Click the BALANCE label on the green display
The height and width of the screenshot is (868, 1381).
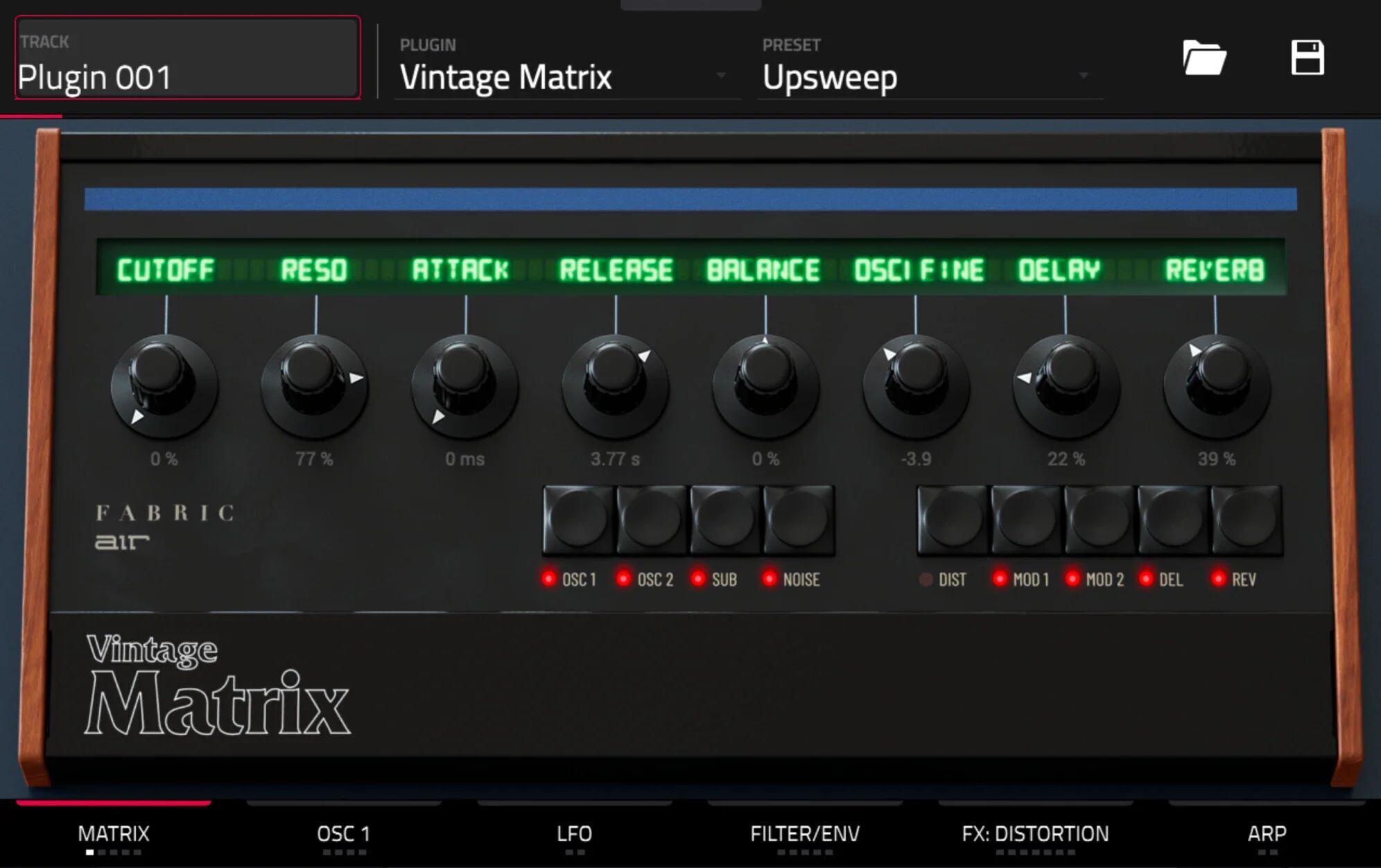point(763,270)
